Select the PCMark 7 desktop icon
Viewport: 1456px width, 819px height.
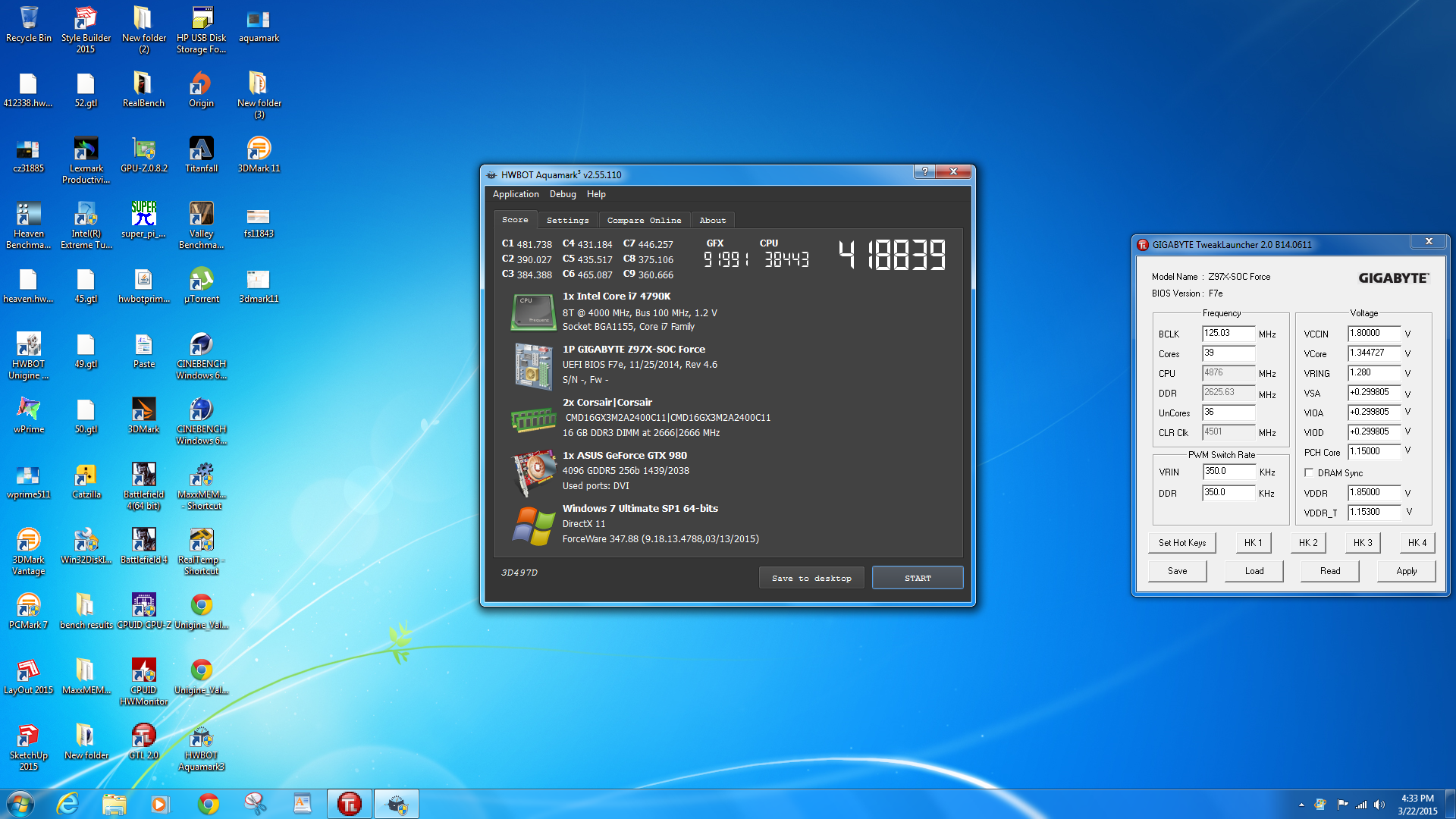coord(29,611)
